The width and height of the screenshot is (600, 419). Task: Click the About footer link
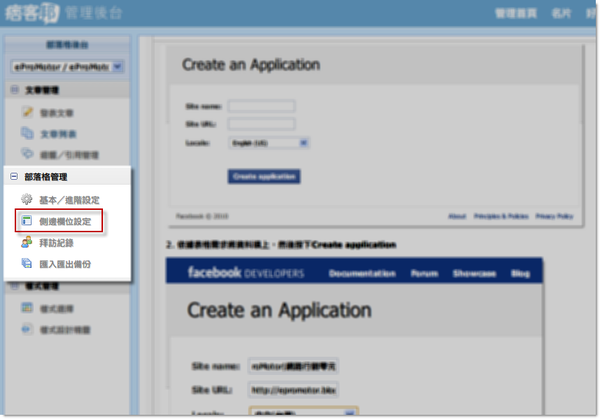(x=457, y=216)
